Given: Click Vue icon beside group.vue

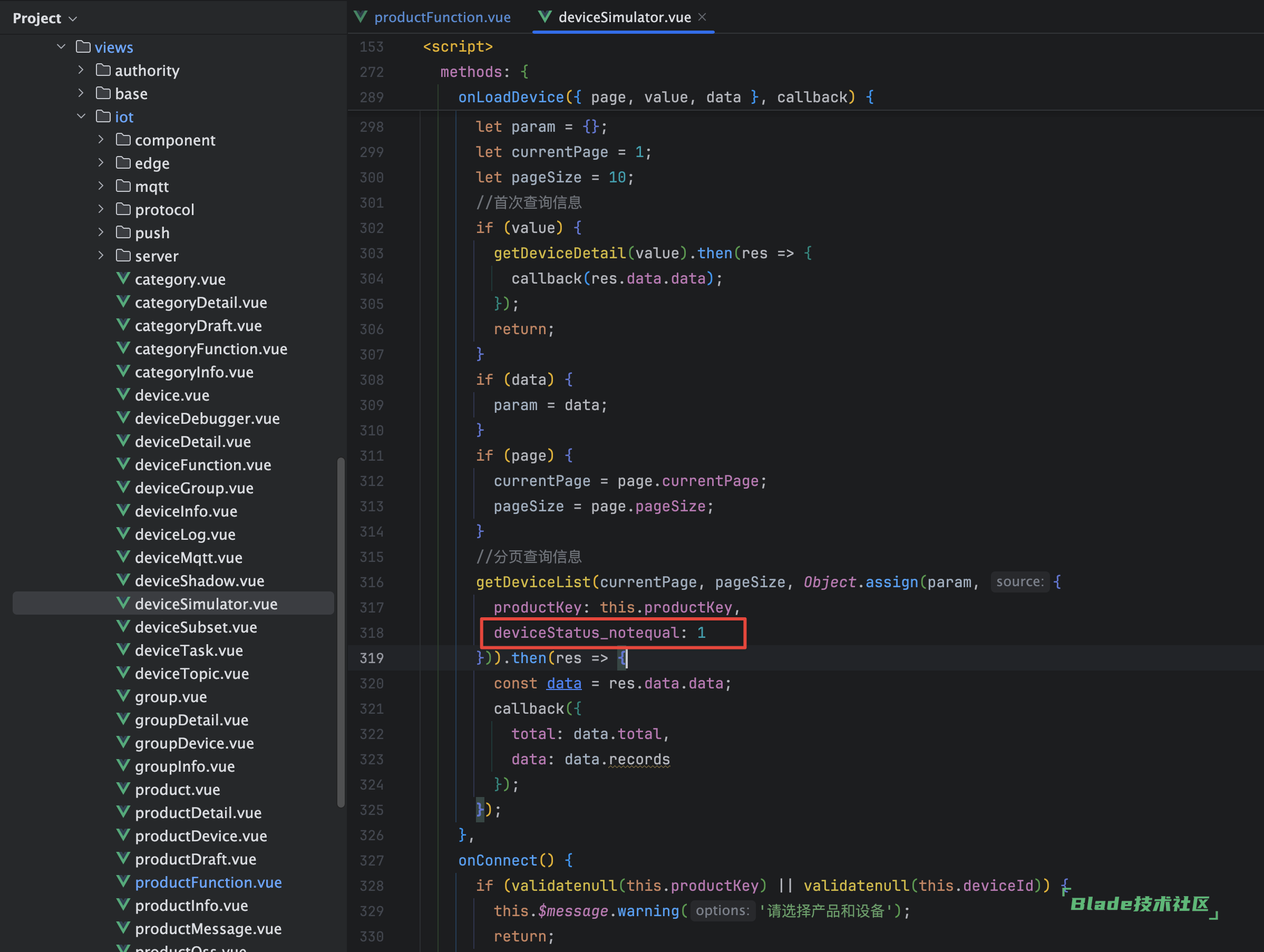Looking at the screenshot, I should point(123,696).
